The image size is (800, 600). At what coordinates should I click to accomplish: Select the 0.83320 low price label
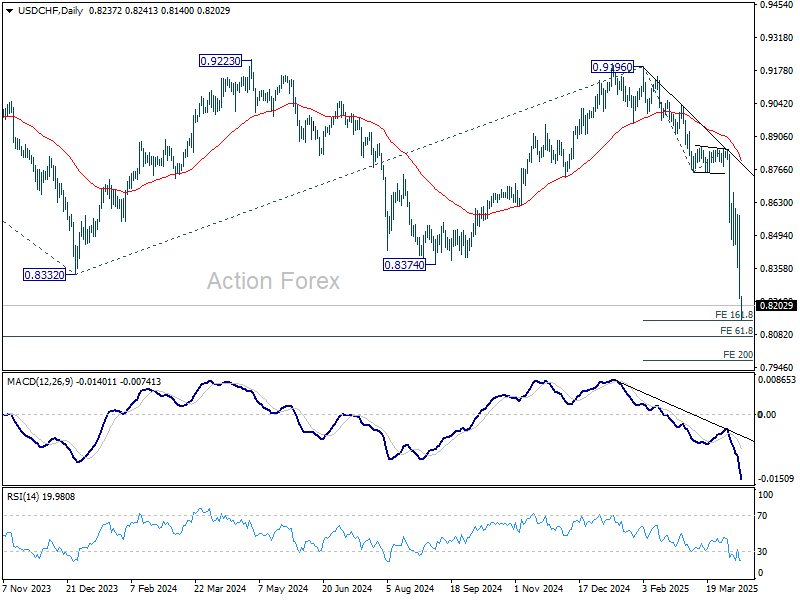click(45, 274)
